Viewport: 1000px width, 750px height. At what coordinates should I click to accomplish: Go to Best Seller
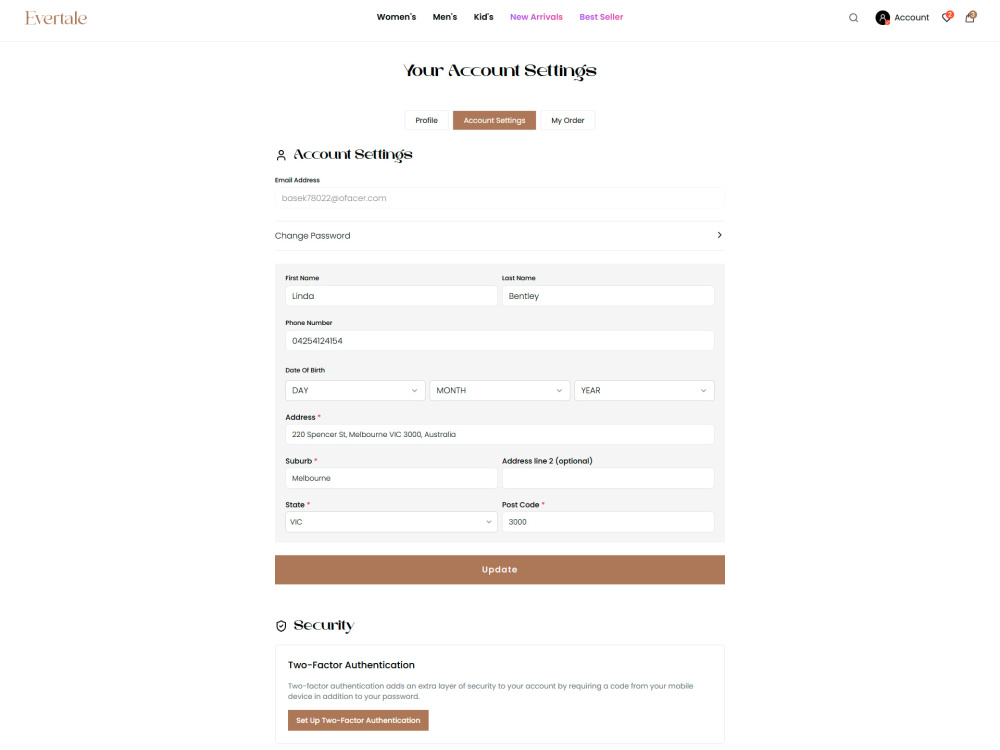(x=601, y=17)
